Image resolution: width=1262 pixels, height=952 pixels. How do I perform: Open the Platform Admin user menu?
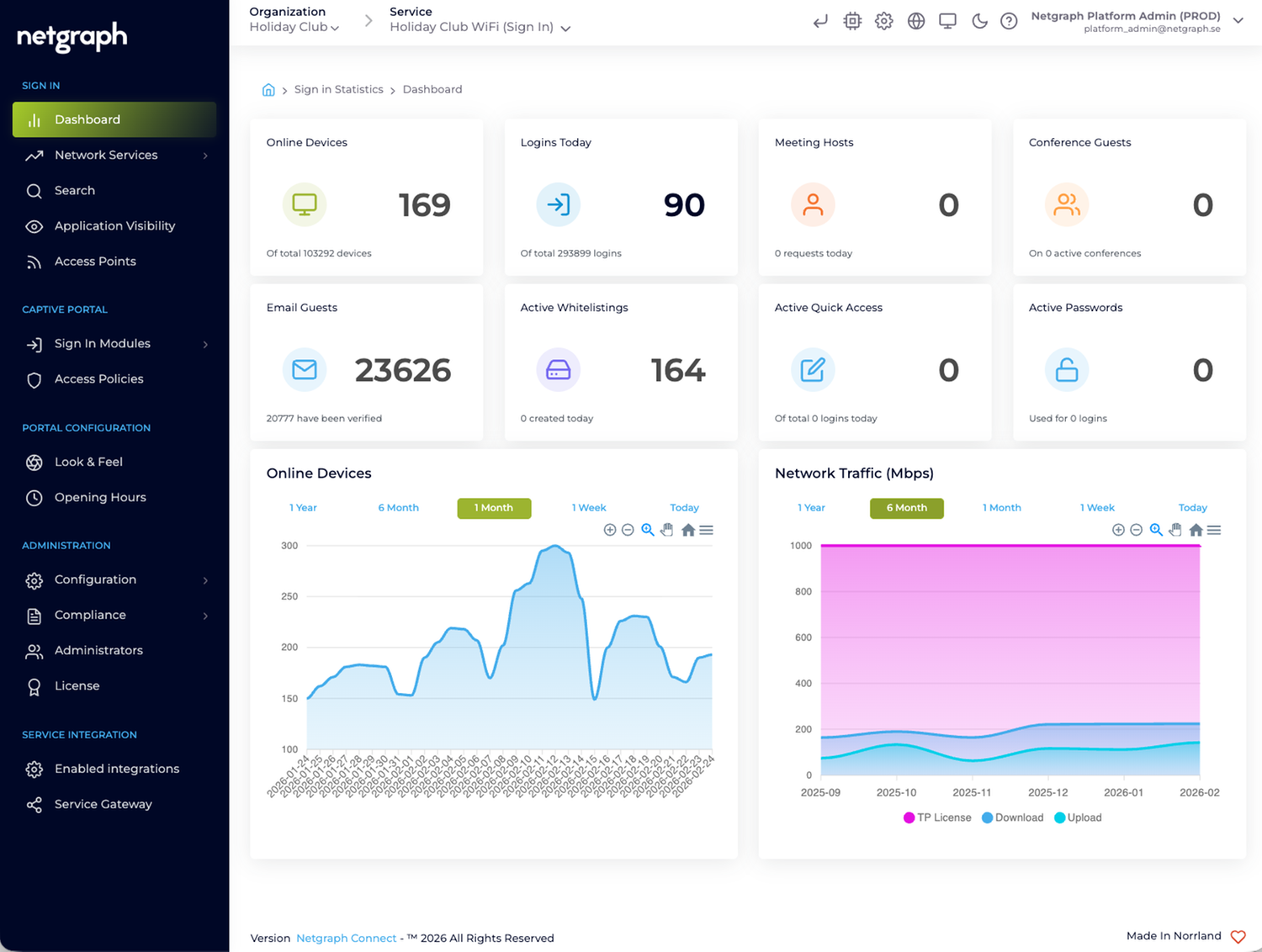[x=1137, y=21]
